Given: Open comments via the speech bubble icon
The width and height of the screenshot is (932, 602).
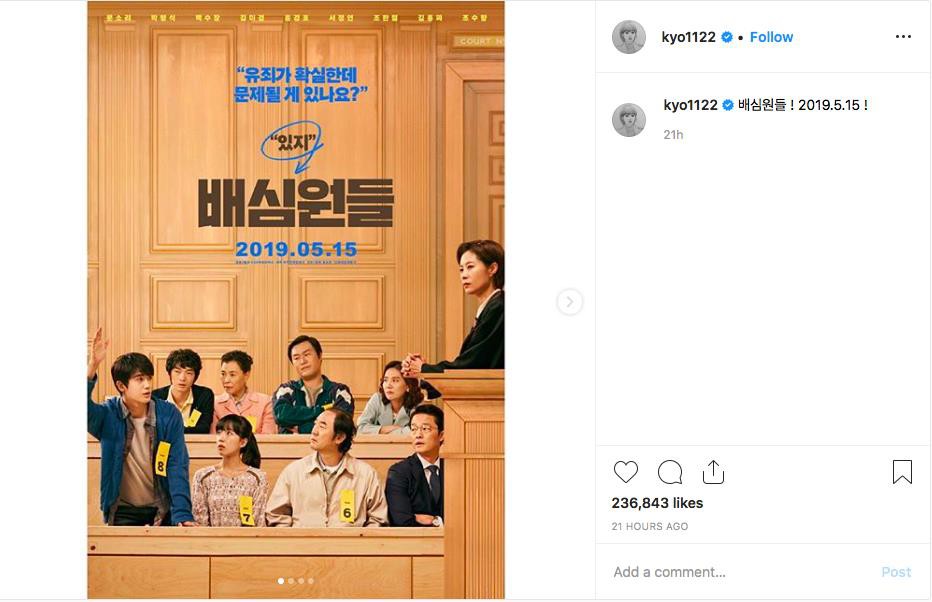Looking at the screenshot, I should click(670, 472).
